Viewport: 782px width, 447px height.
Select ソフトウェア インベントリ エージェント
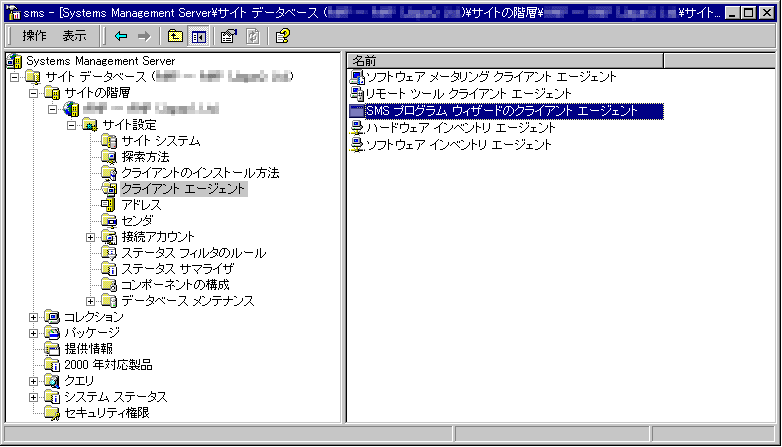(458, 145)
